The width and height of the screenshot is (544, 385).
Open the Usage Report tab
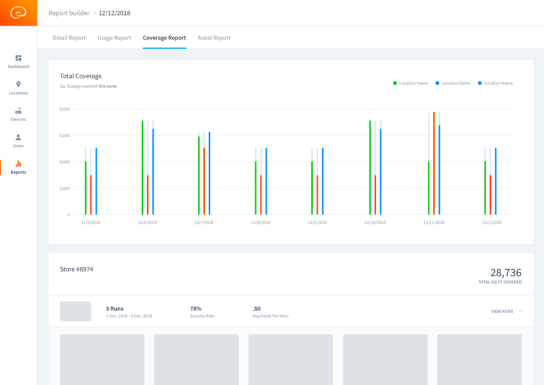point(114,38)
